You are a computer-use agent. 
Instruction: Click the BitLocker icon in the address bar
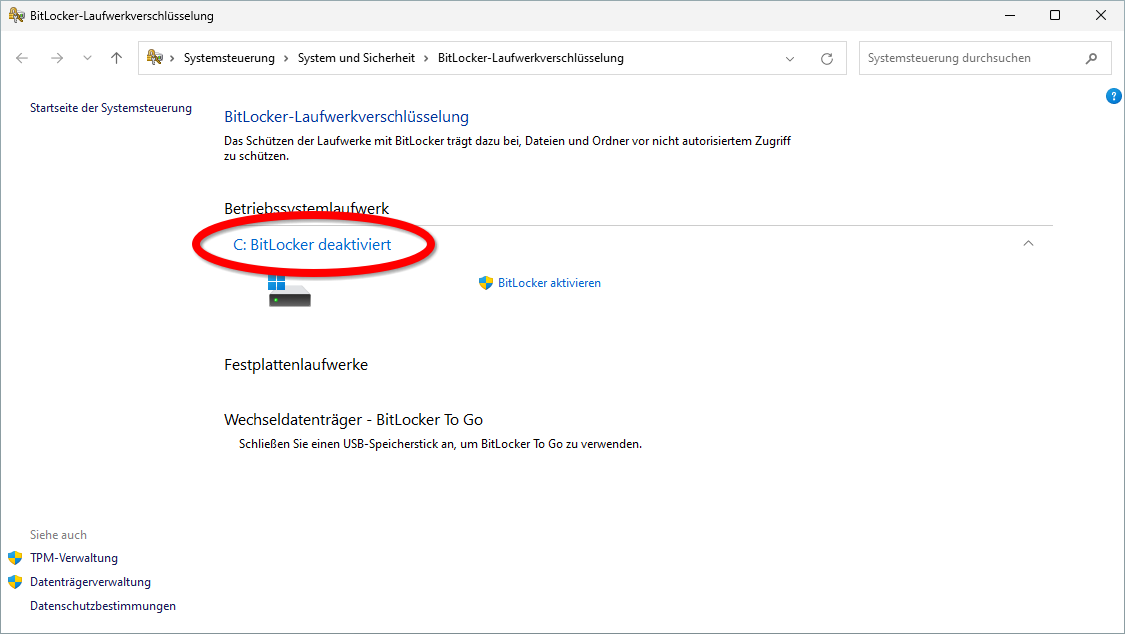pyautogui.click(x=153, y=57)
